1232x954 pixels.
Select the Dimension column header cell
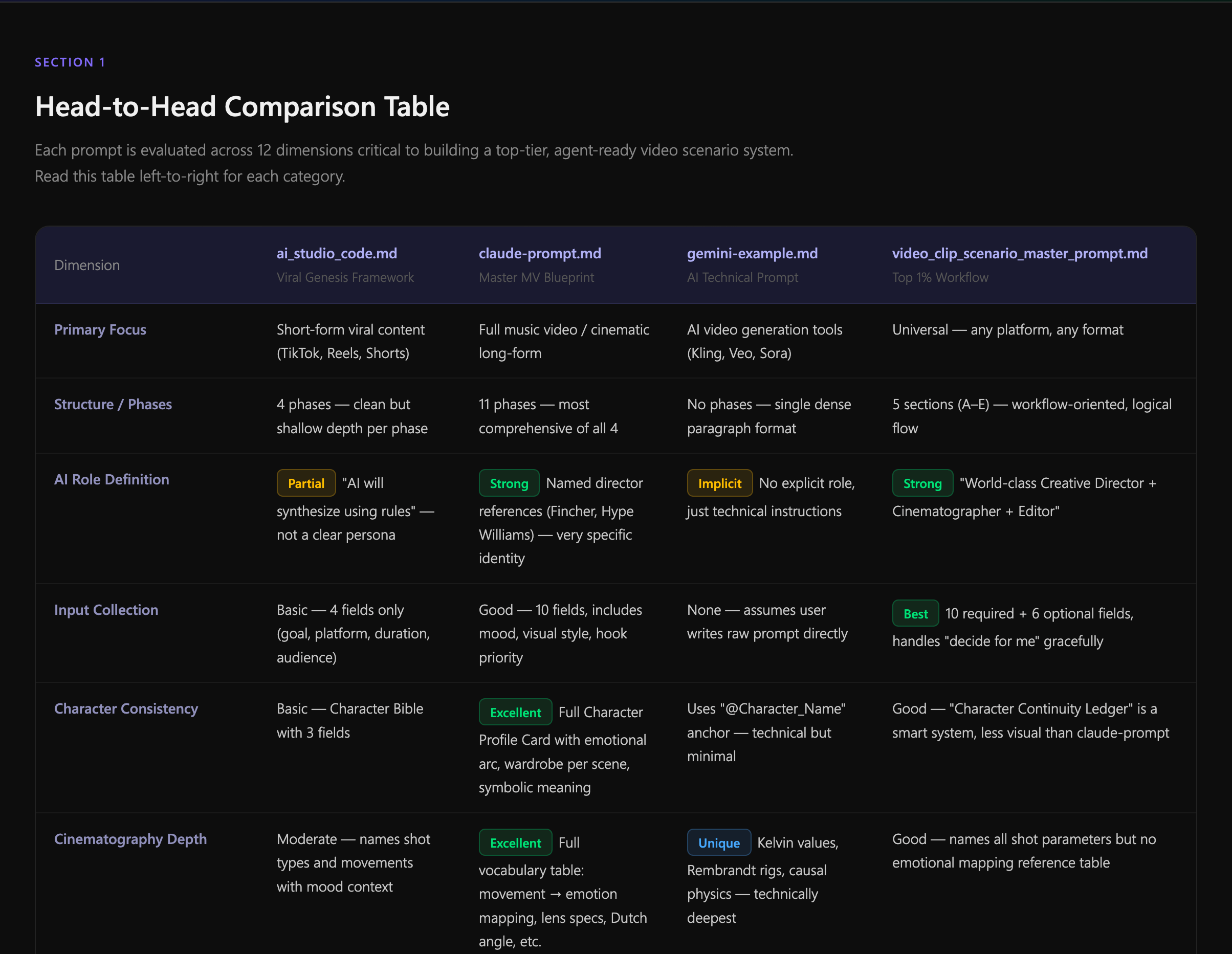(x=87, y=265)
